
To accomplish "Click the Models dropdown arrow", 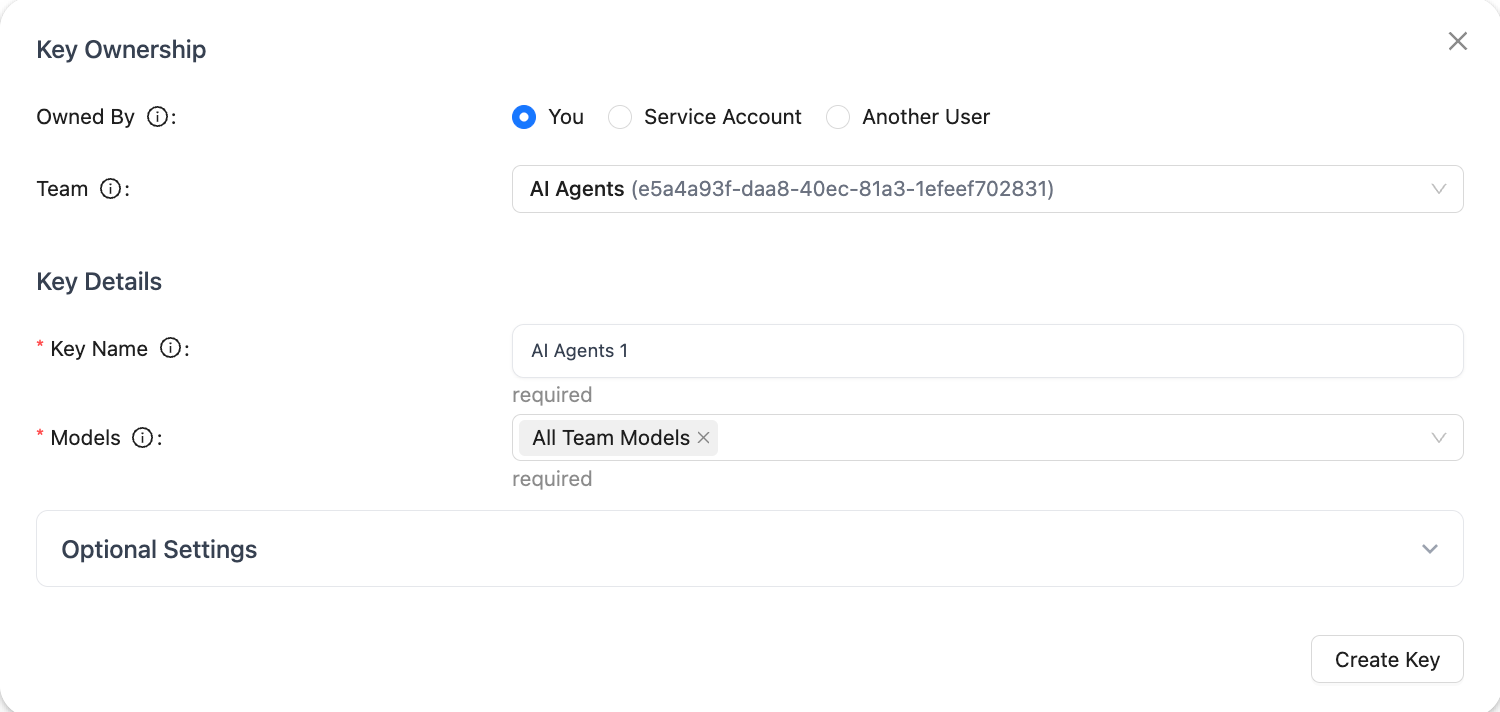I will (x=1439, y=438).
